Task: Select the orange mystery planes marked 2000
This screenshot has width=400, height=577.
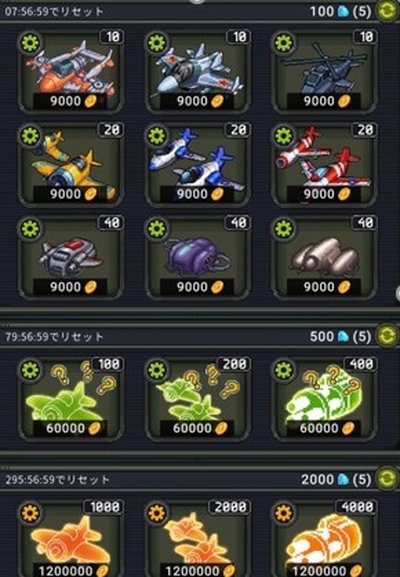Action: click(198, 539)
